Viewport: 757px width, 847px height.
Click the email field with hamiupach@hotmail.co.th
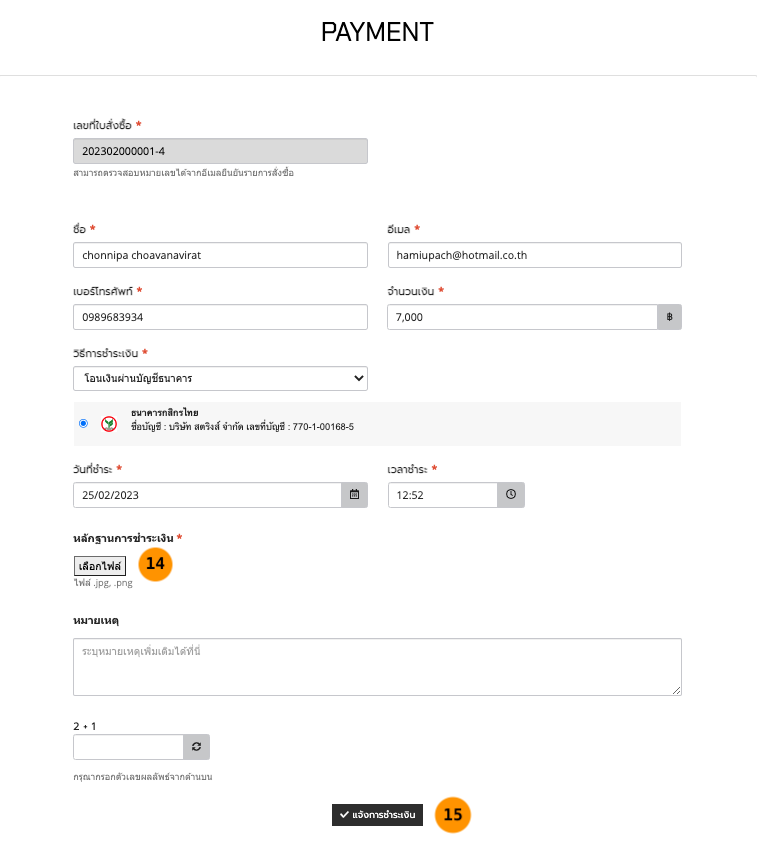534,256
